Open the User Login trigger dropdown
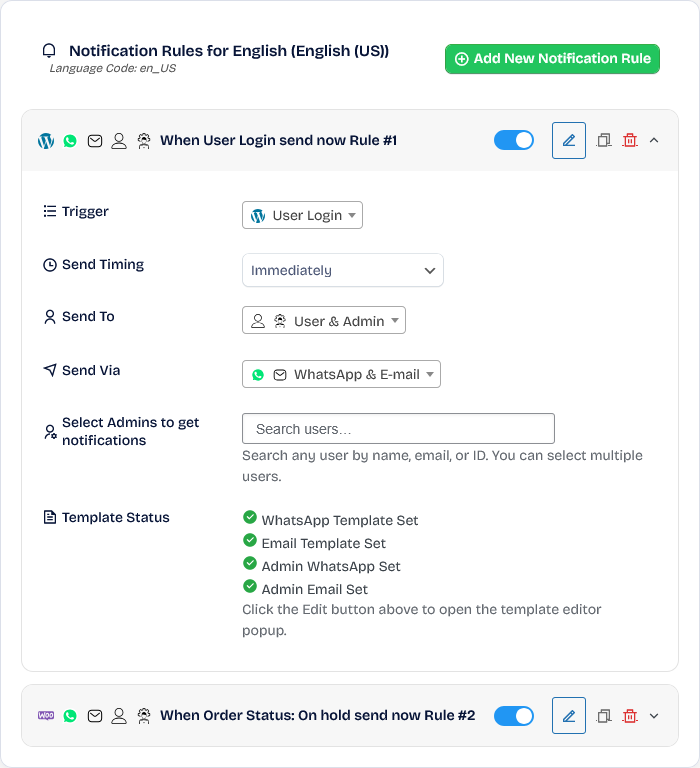The width and height of the screenshot is (700, 768). click(302, 215)
